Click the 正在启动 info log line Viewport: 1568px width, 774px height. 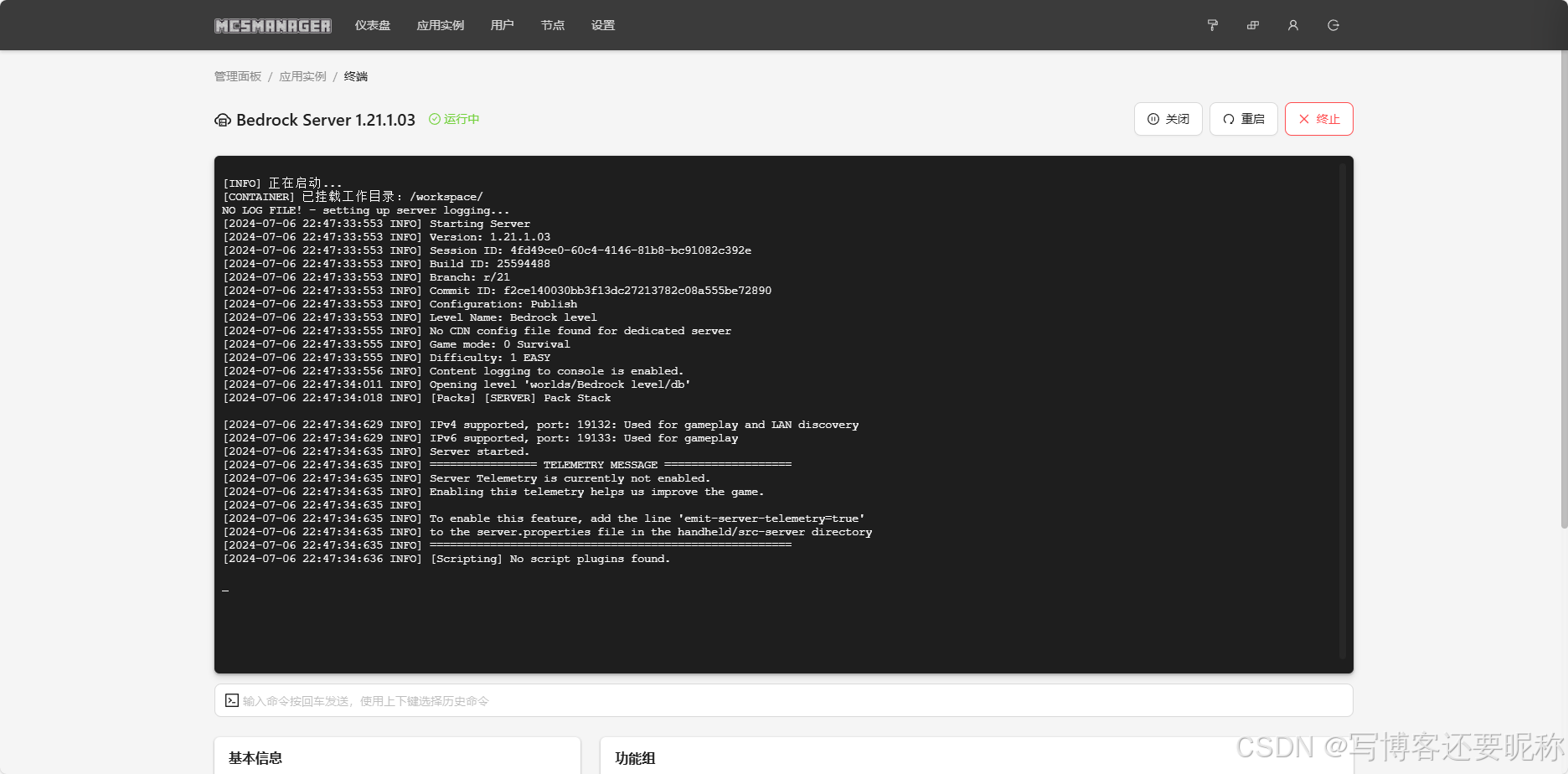coord(282,183)
